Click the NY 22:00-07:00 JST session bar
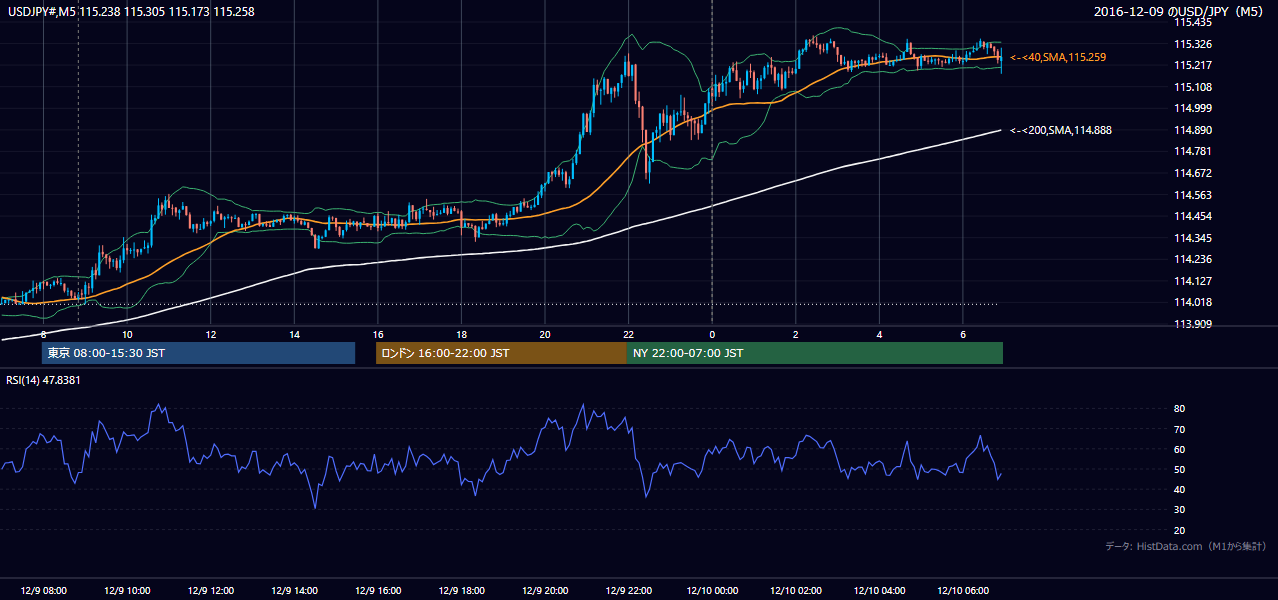 815,353
